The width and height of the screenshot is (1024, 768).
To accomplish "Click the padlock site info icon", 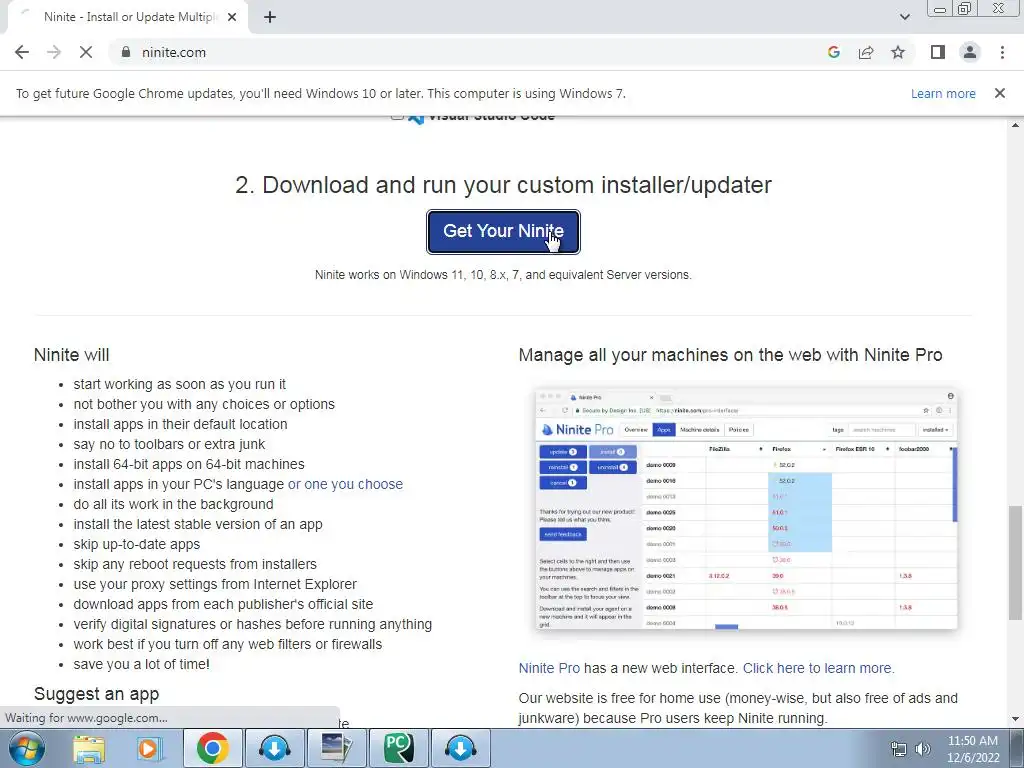I will [x=126, y=52].
